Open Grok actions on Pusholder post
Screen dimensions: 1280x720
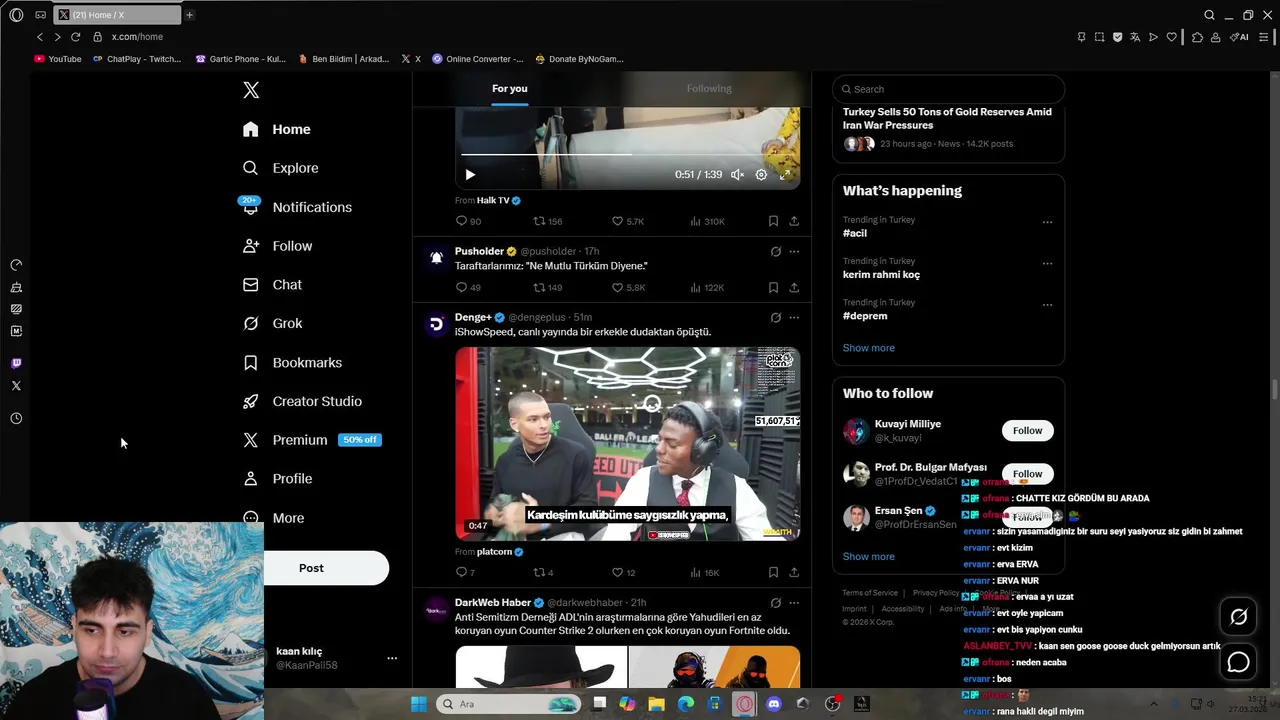point(775,252)
